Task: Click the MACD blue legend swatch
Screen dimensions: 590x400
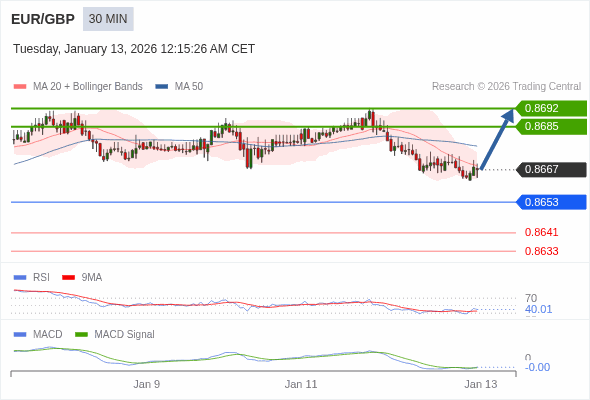Action: coord(20,335)
